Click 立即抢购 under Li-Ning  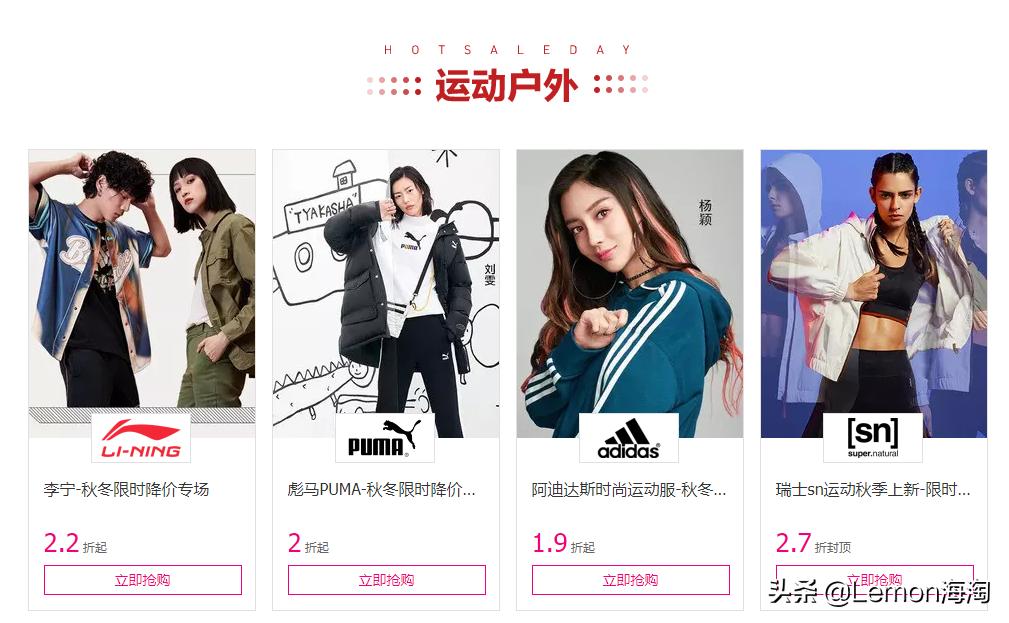click(143, 580)
